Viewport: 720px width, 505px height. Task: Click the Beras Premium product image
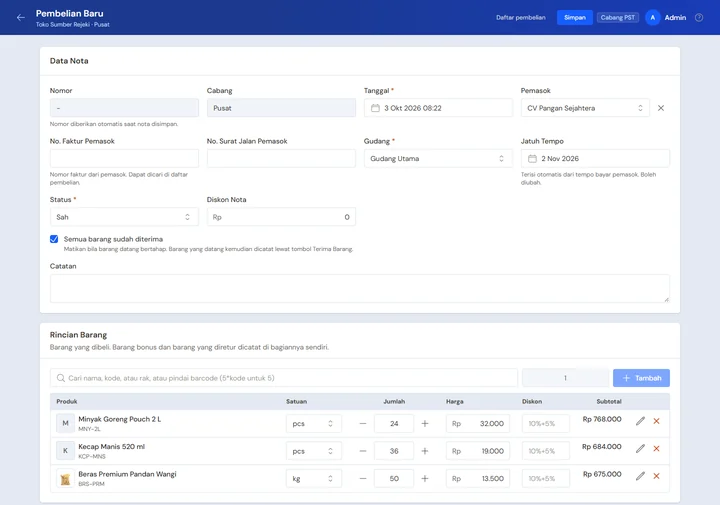[x=65, y=478]
